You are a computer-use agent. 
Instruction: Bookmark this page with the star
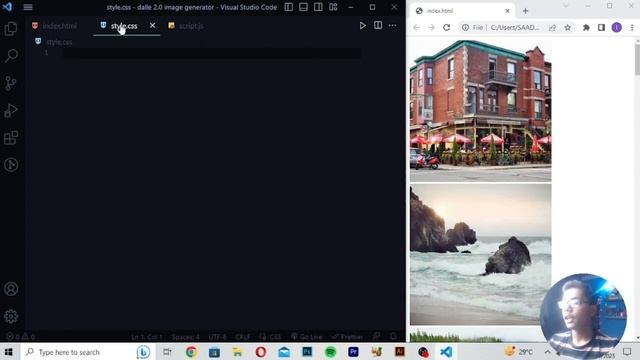point(567,28)
